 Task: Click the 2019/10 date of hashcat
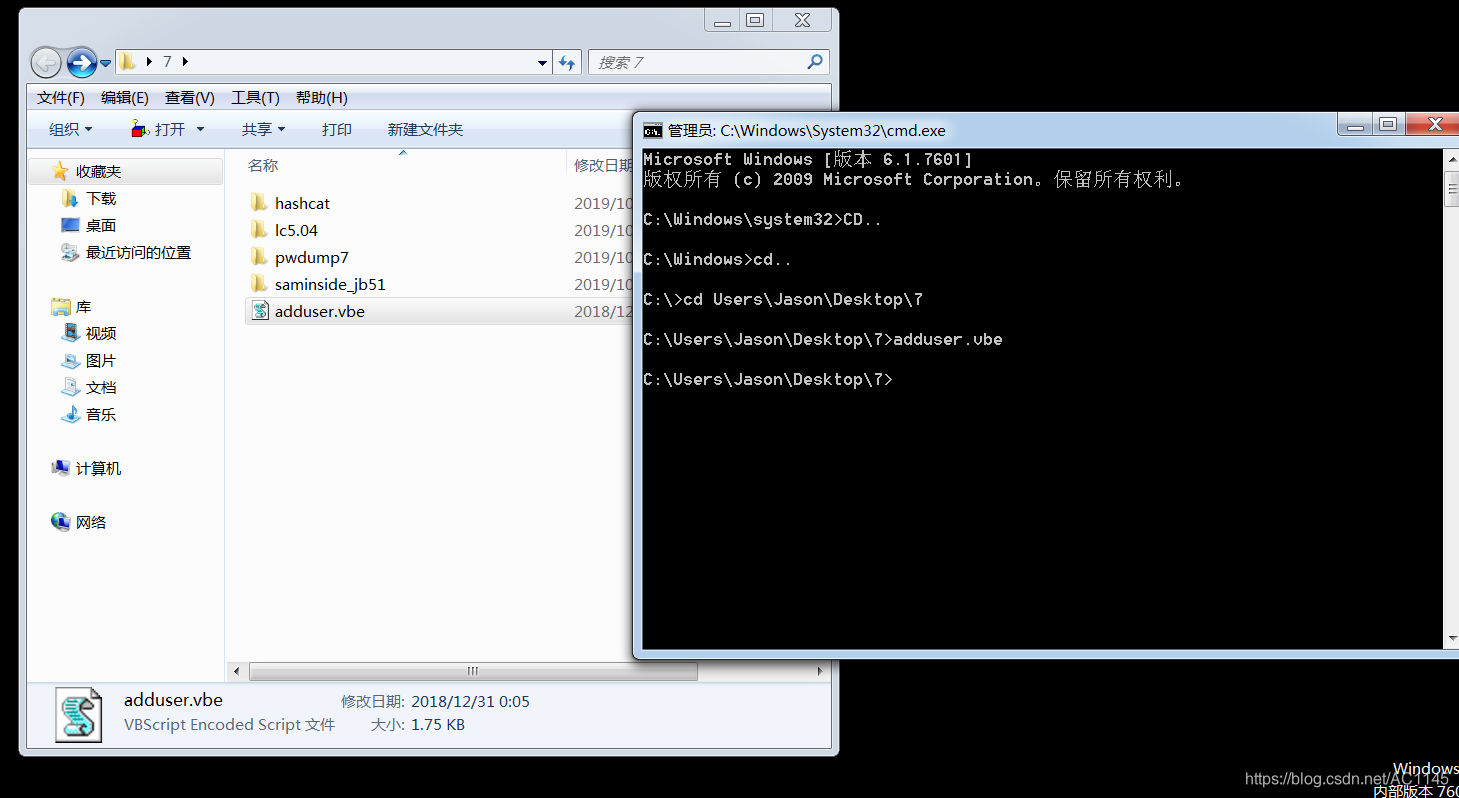(604, 203)
